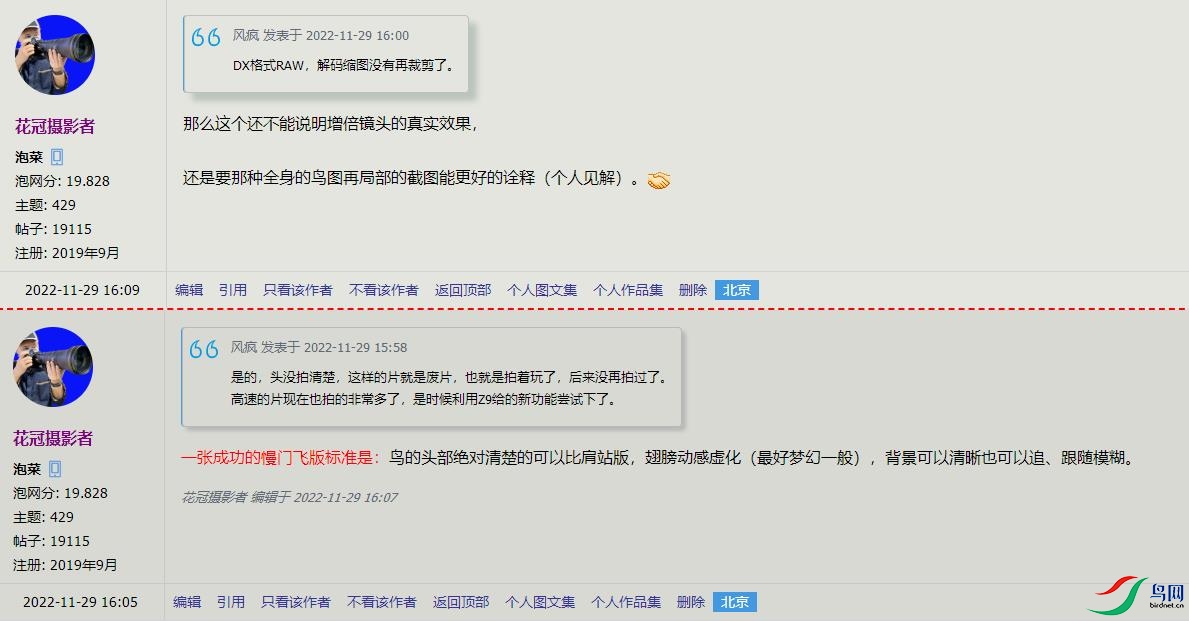Click the quote mark icon in the 15:58 quote
The width and height of the screenshot is (1189, 621).
[203, 349]
